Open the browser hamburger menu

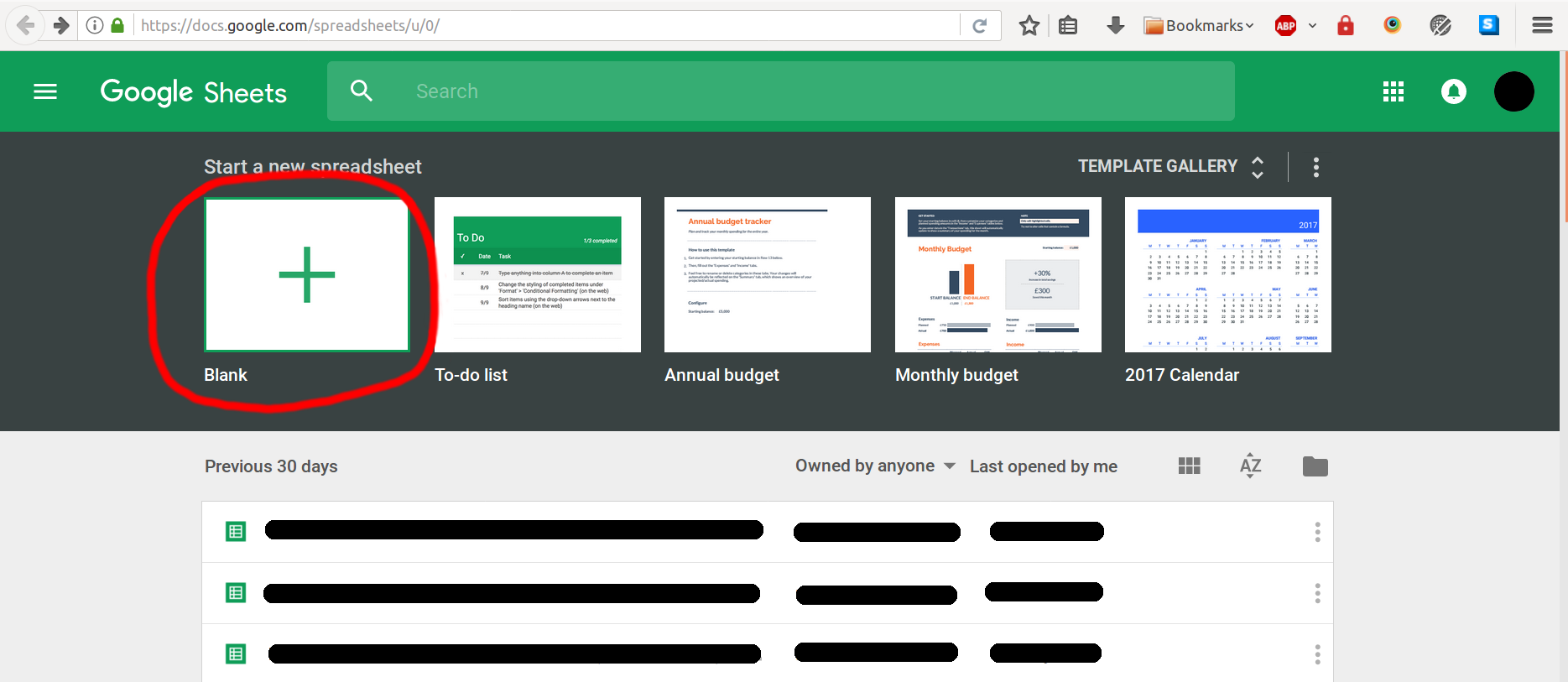coord(1542,25)
